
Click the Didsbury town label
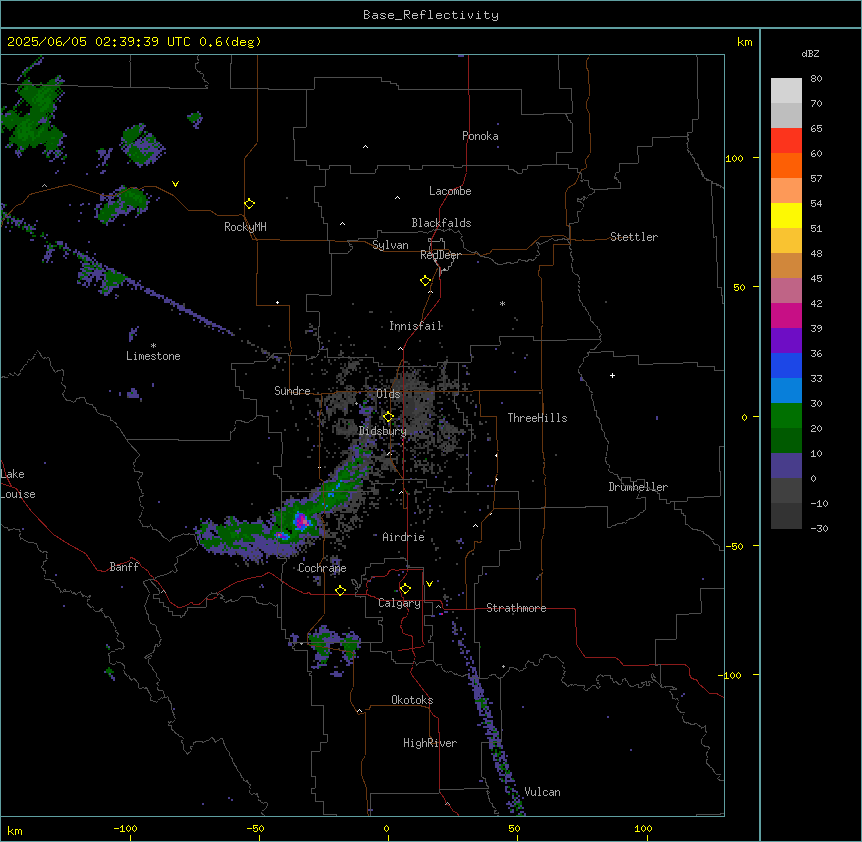(x=383, y=431)
